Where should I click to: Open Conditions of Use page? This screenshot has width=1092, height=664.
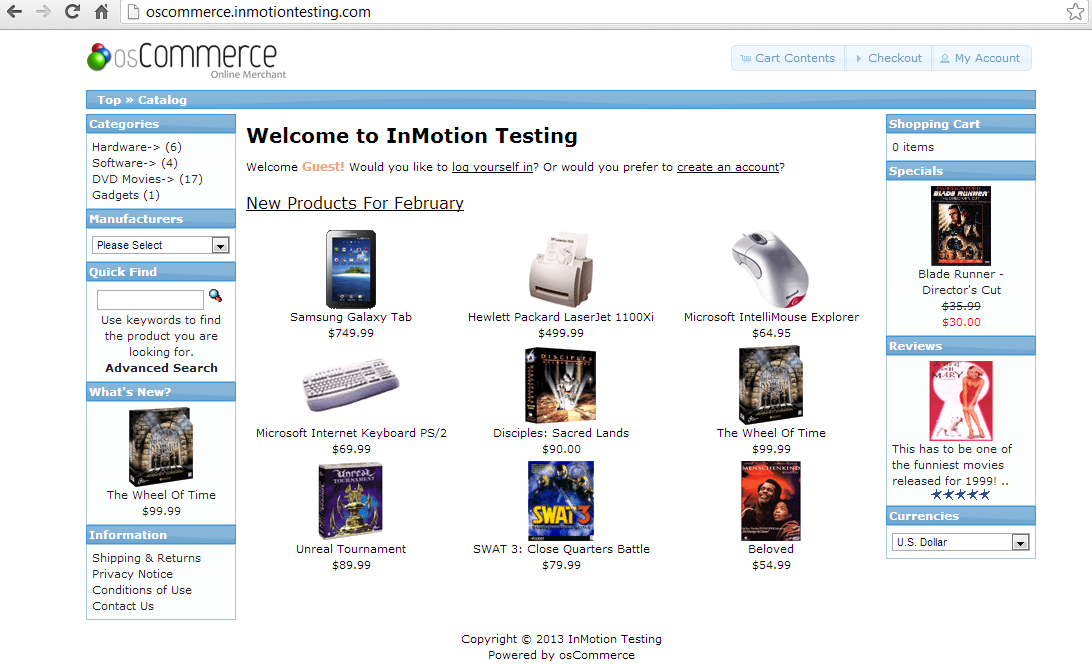[142, 590]
